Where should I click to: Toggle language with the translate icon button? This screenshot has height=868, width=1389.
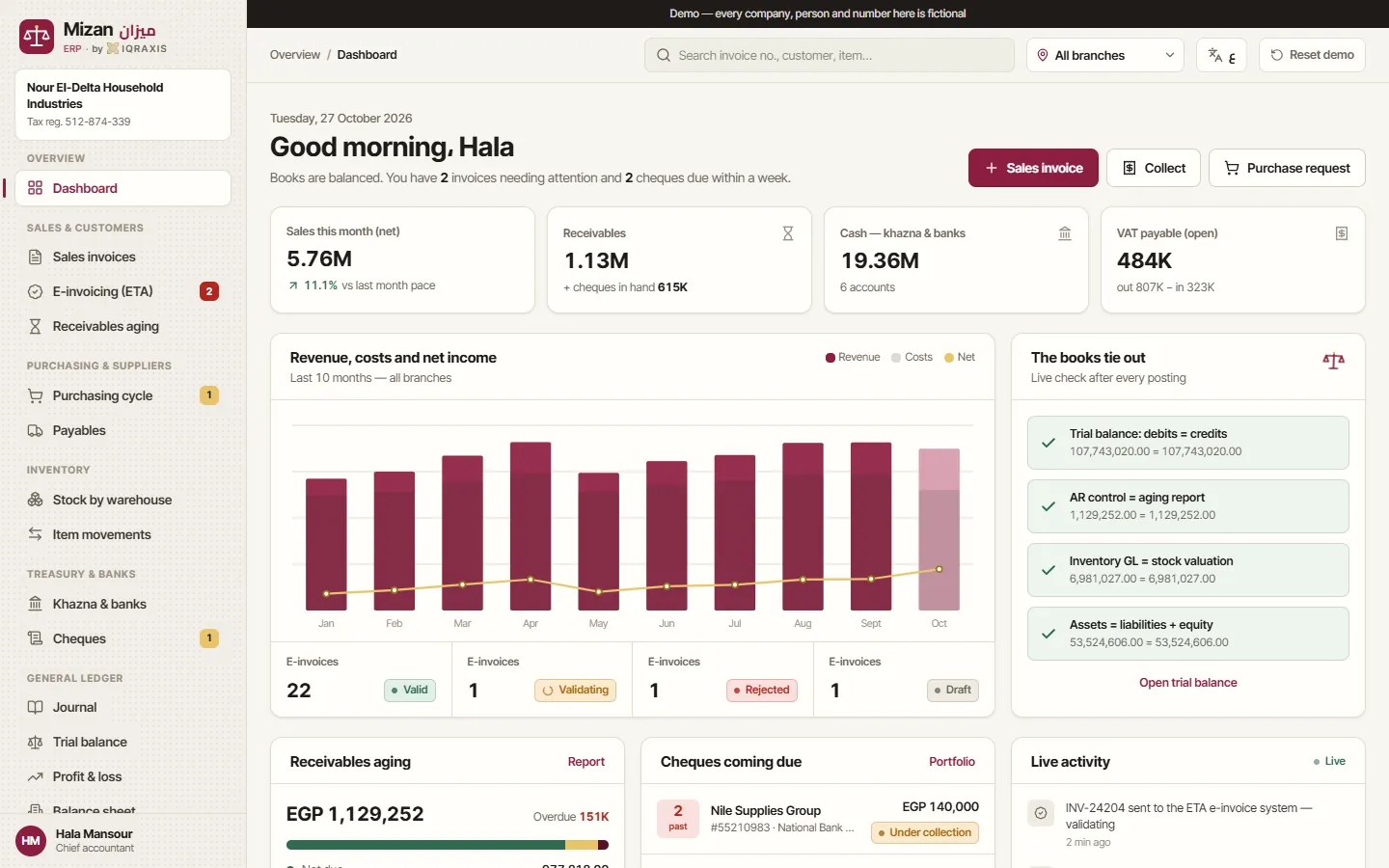coord(1221,55)
